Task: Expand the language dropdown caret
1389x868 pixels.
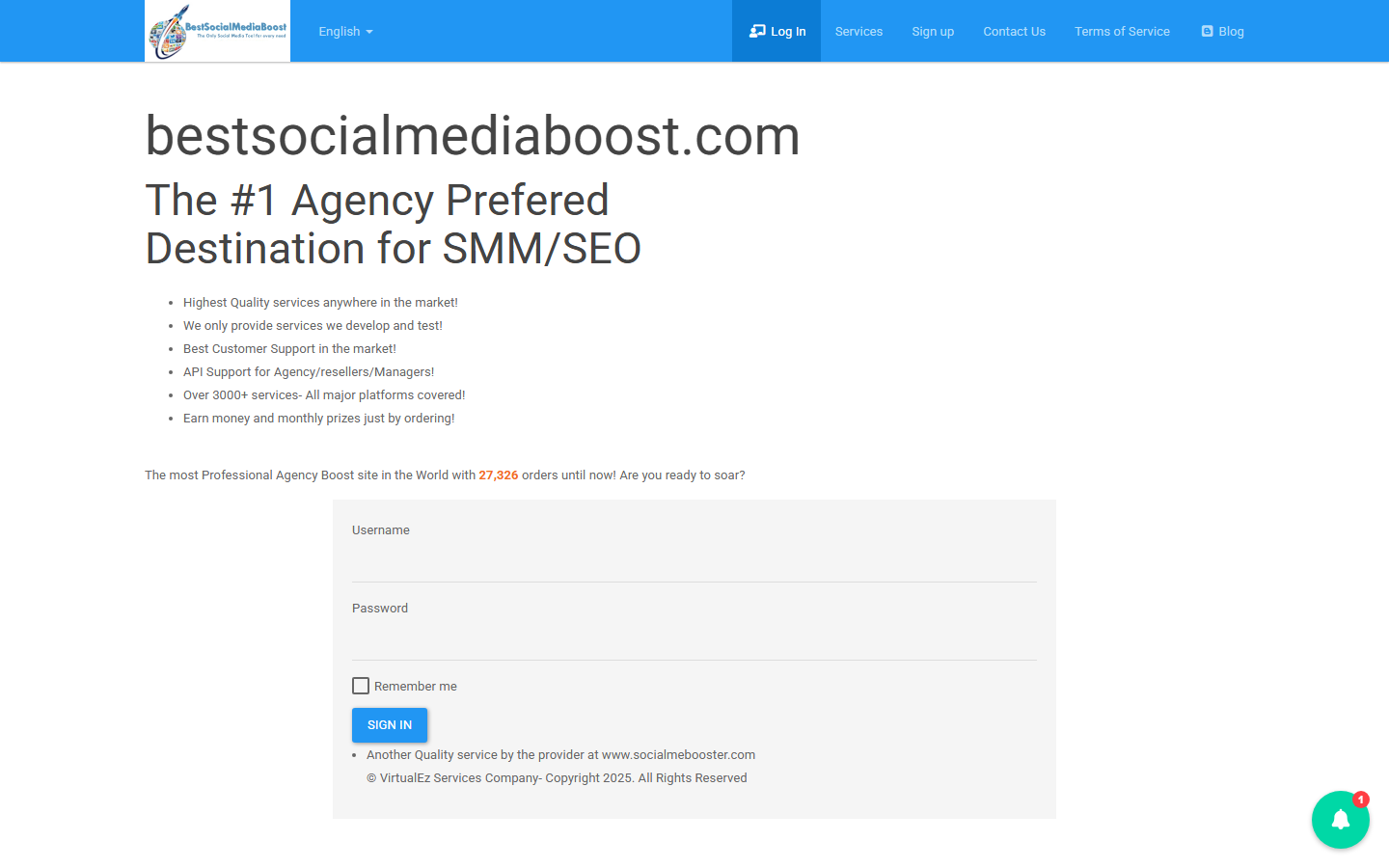Action: (369, 32)
